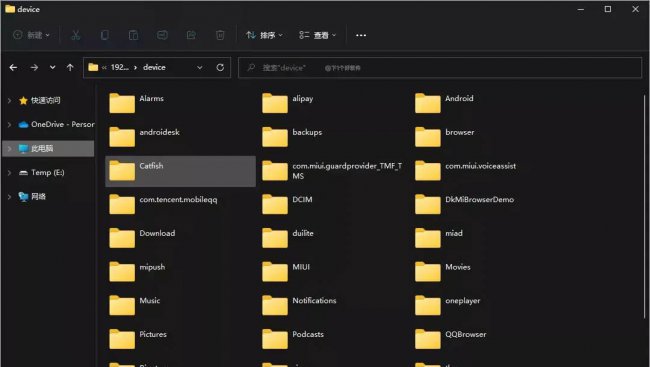Open recent locations chevron beside navigation arrows

(52, 67)
